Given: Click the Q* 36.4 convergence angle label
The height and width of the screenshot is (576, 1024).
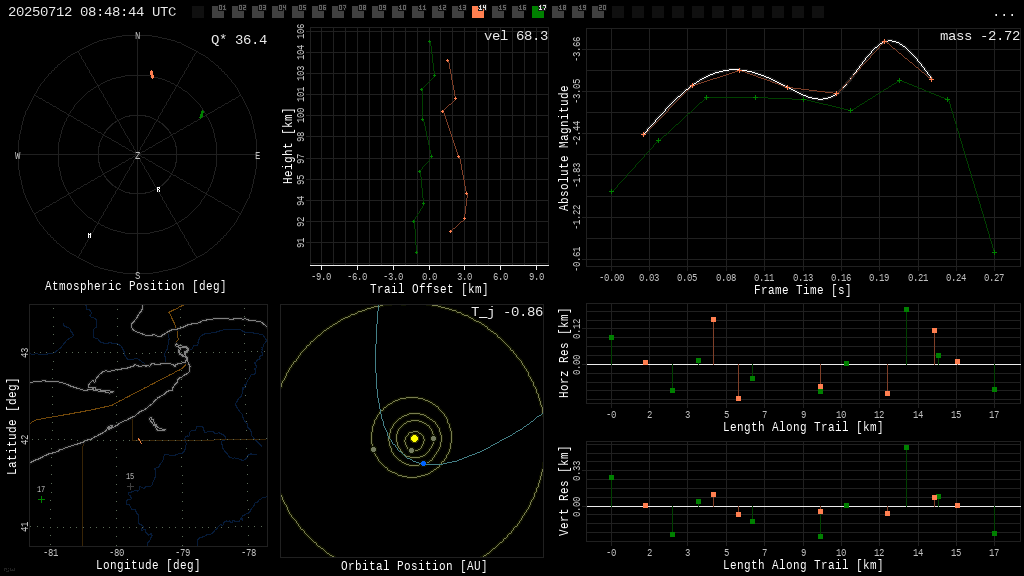Looking at the screenshot, I should point(238,41).
